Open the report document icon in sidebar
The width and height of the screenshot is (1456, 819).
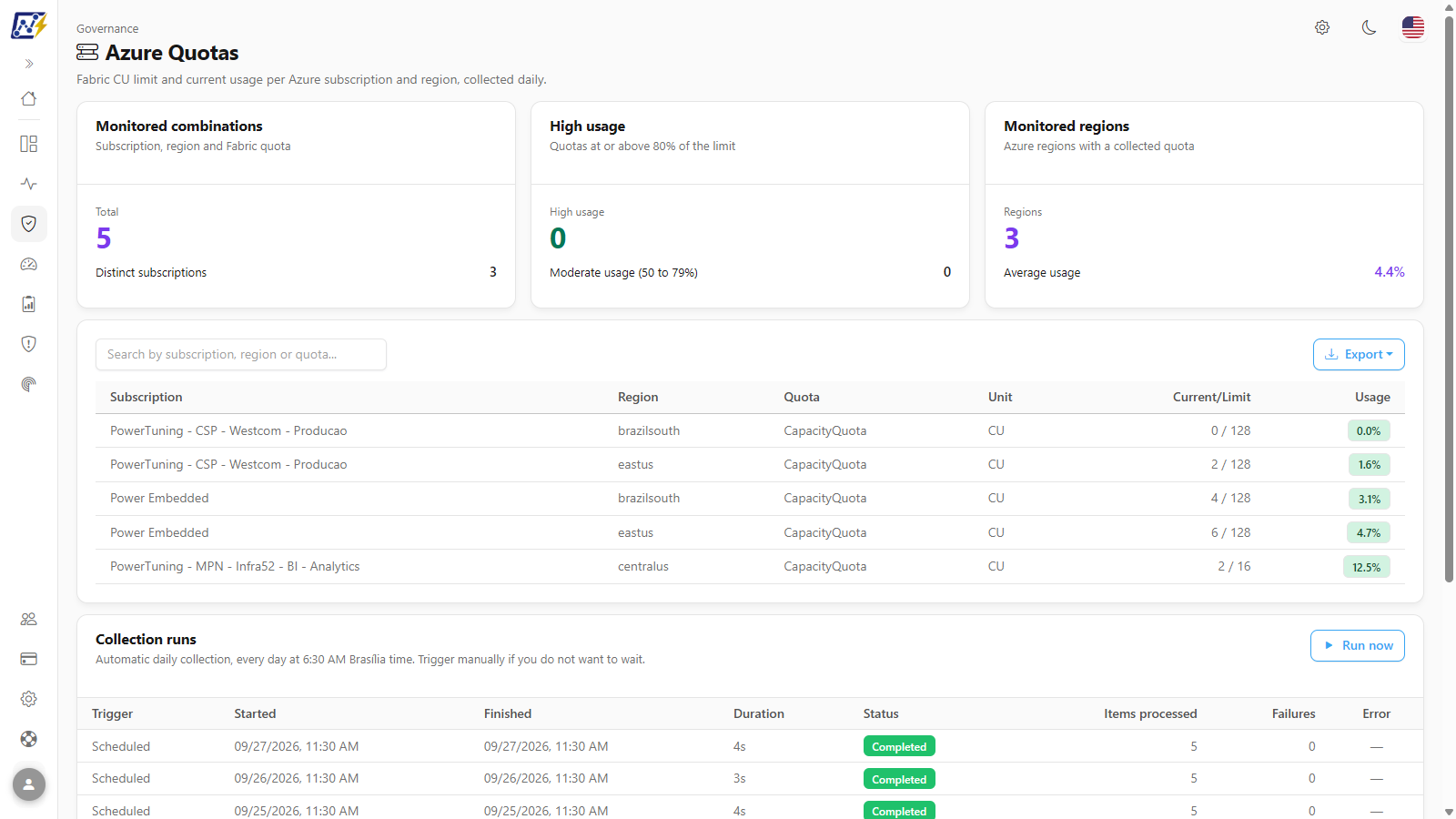pos(29,304)
